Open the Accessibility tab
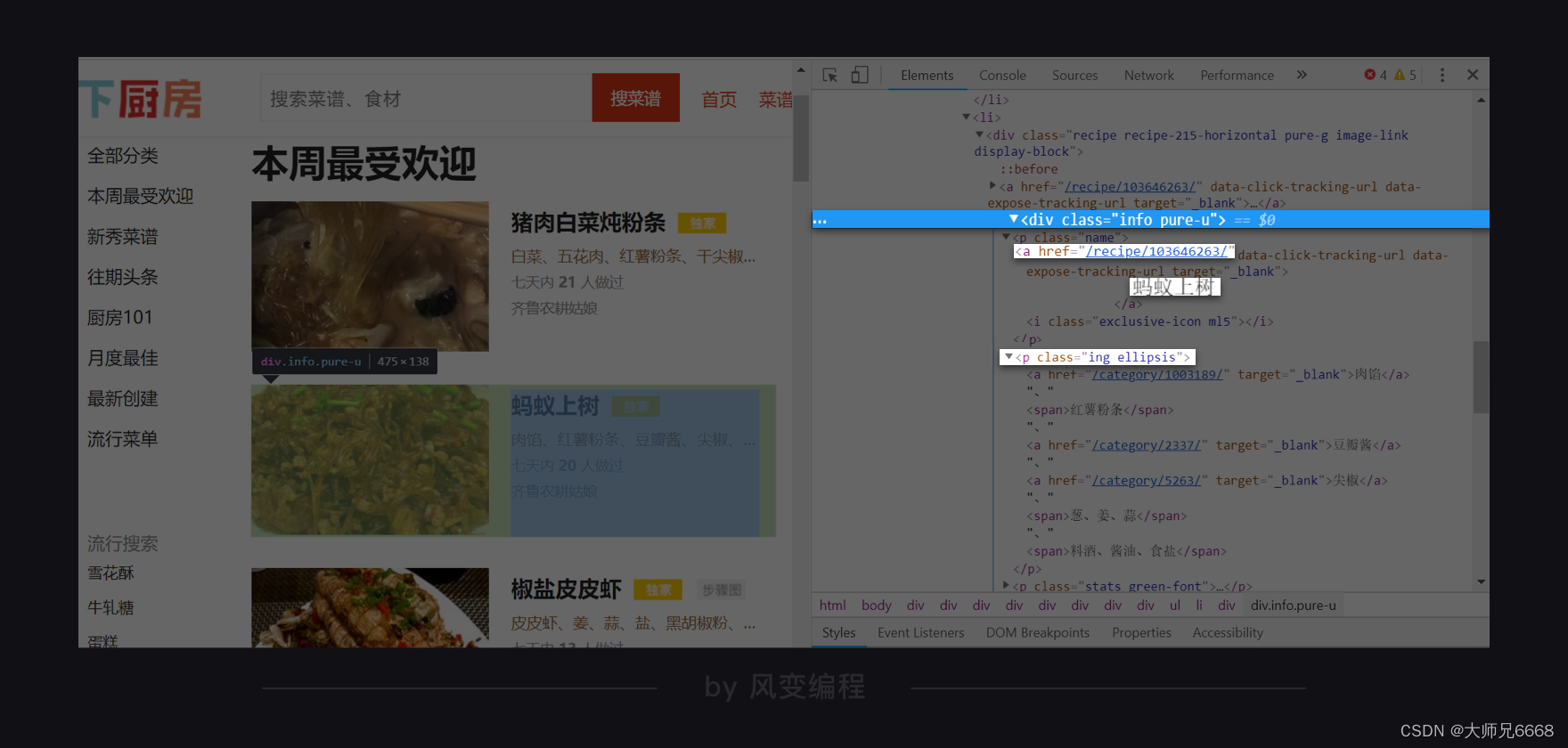The height and width of the screenshot is (748, 1568). (x=1228, y=633)
